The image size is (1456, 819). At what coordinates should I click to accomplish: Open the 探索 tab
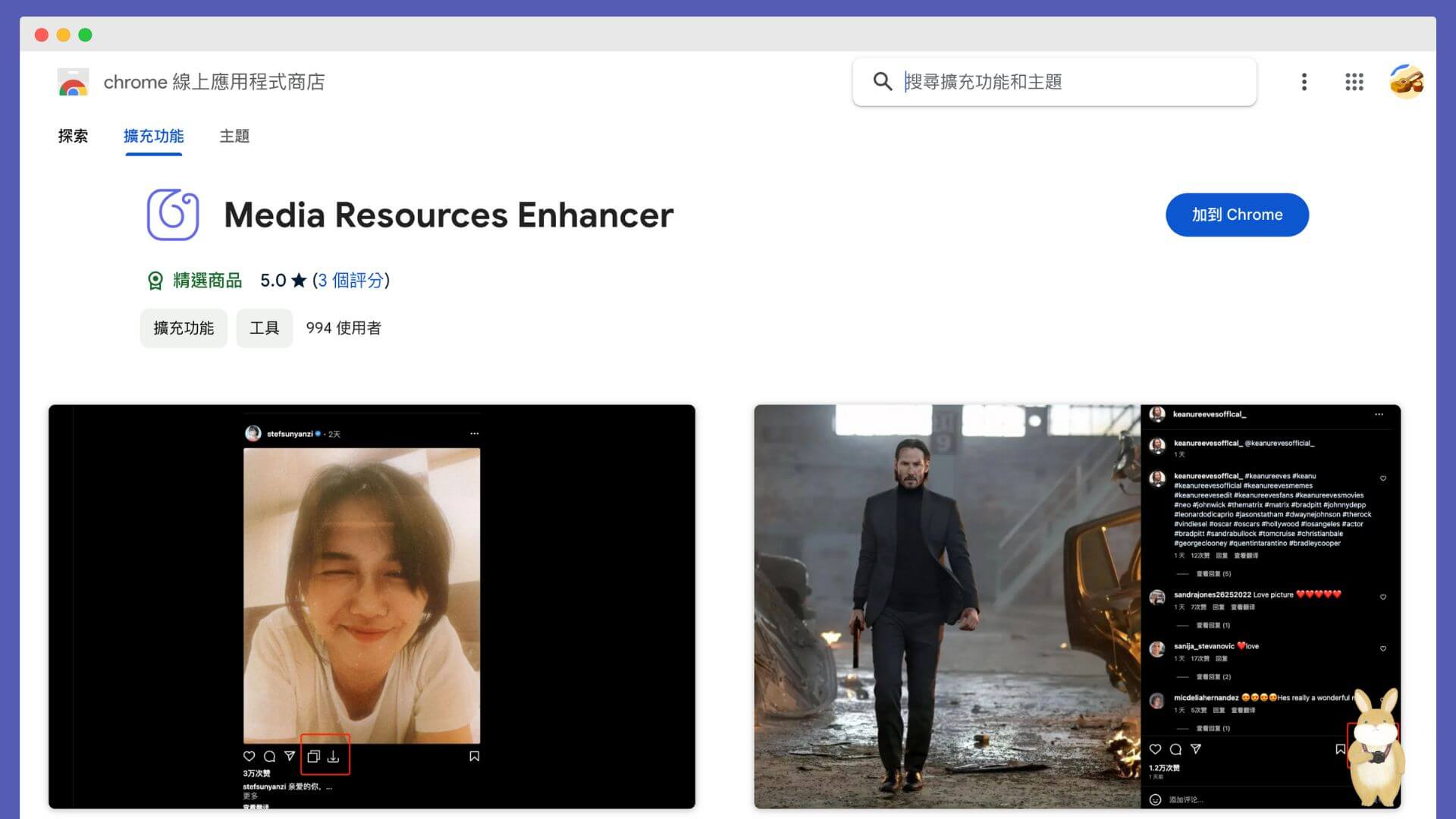click(73, 136)
